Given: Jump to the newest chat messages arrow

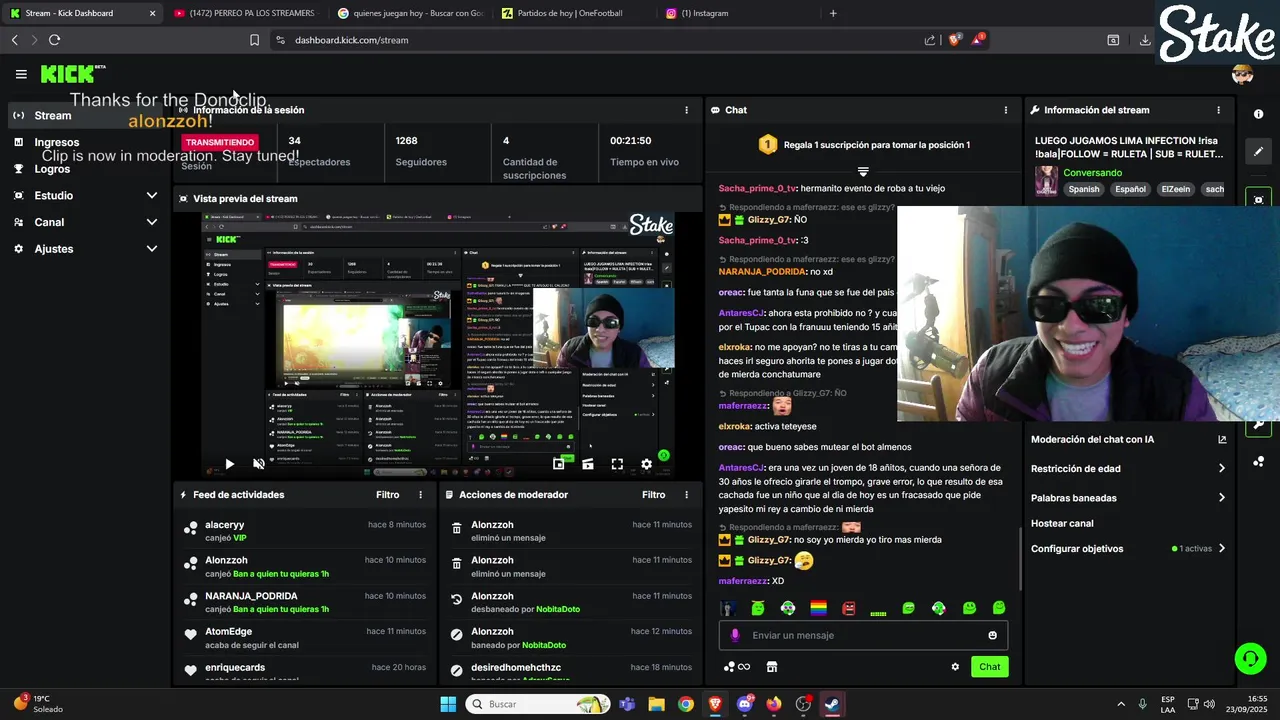Looking at the screenshot, I should [x=863, y=172].
